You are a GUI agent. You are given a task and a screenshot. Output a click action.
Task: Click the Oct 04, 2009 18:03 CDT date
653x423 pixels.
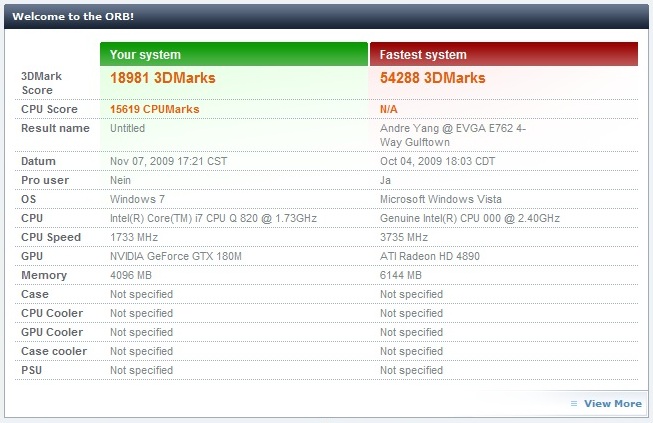[x=438, y=161]
